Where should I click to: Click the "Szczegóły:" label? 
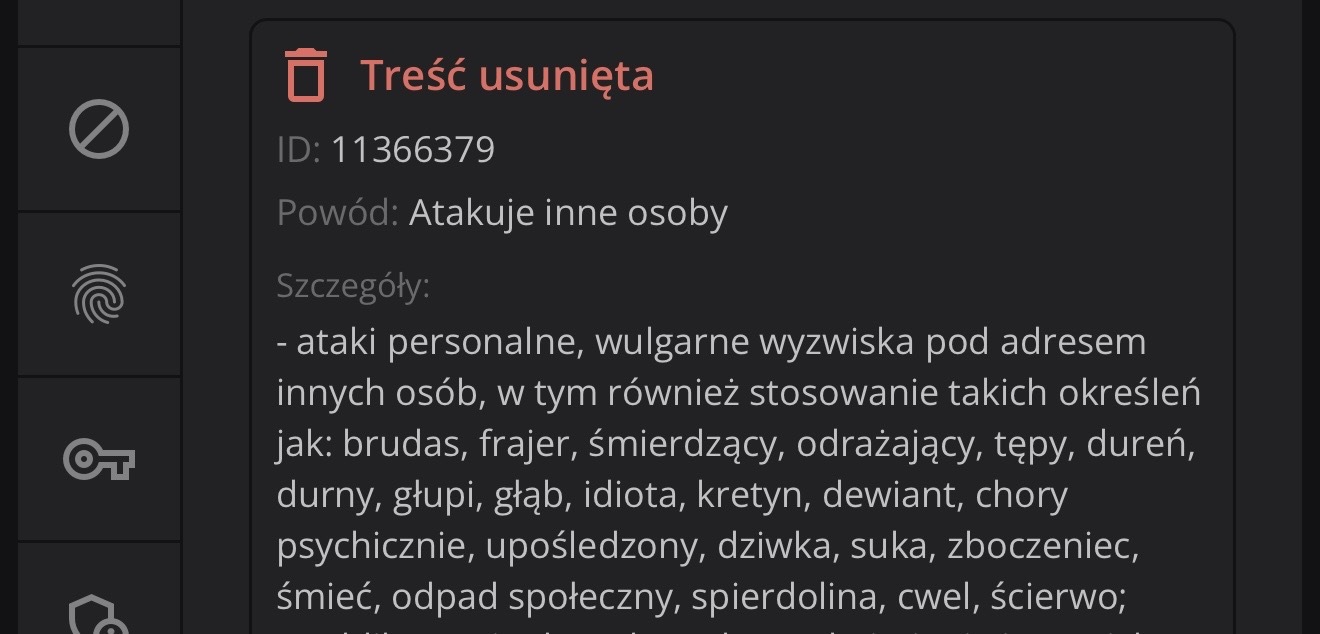[x=353, y=286]
